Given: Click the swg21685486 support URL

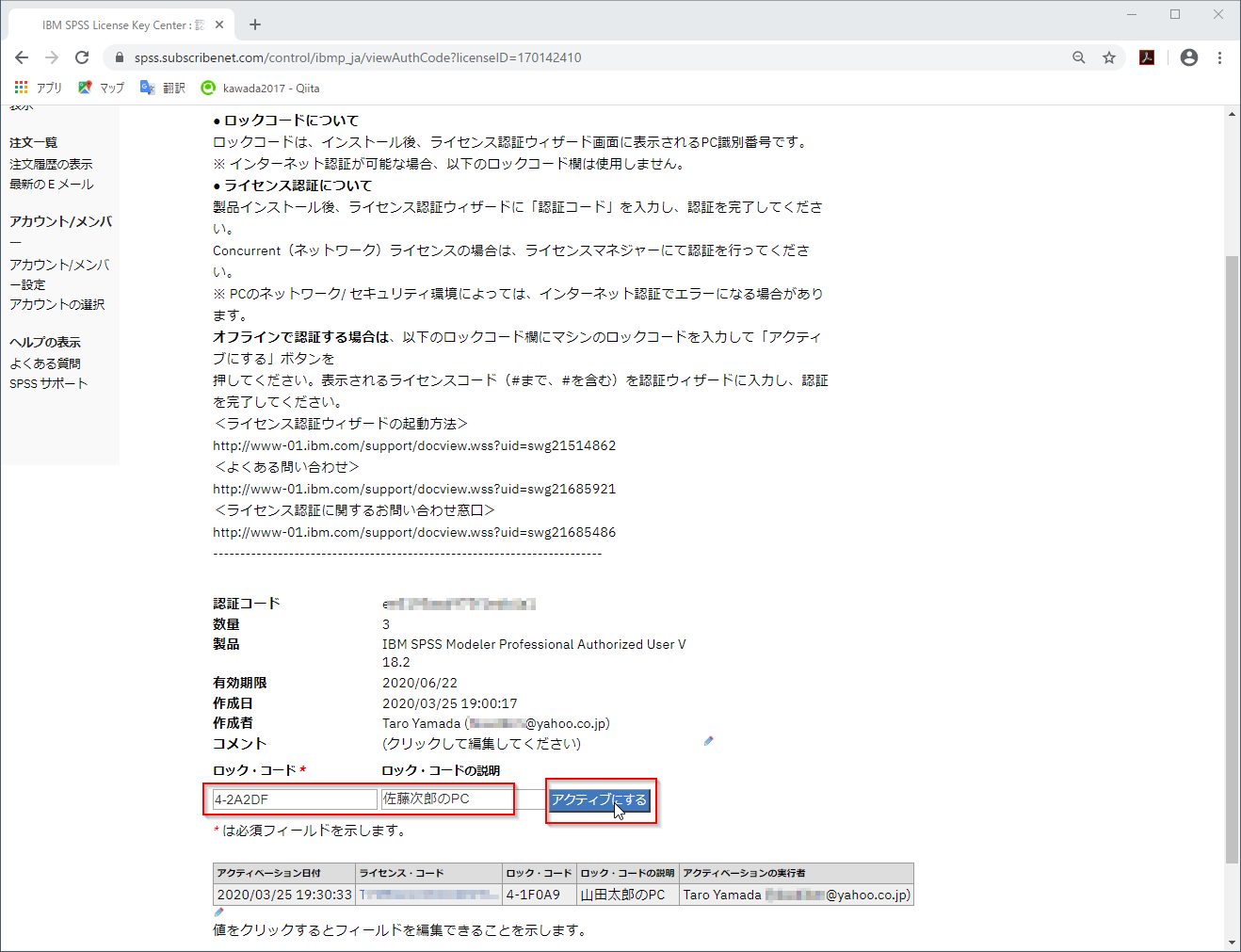Looking at the screenshot, I should [x=414, y=532].
